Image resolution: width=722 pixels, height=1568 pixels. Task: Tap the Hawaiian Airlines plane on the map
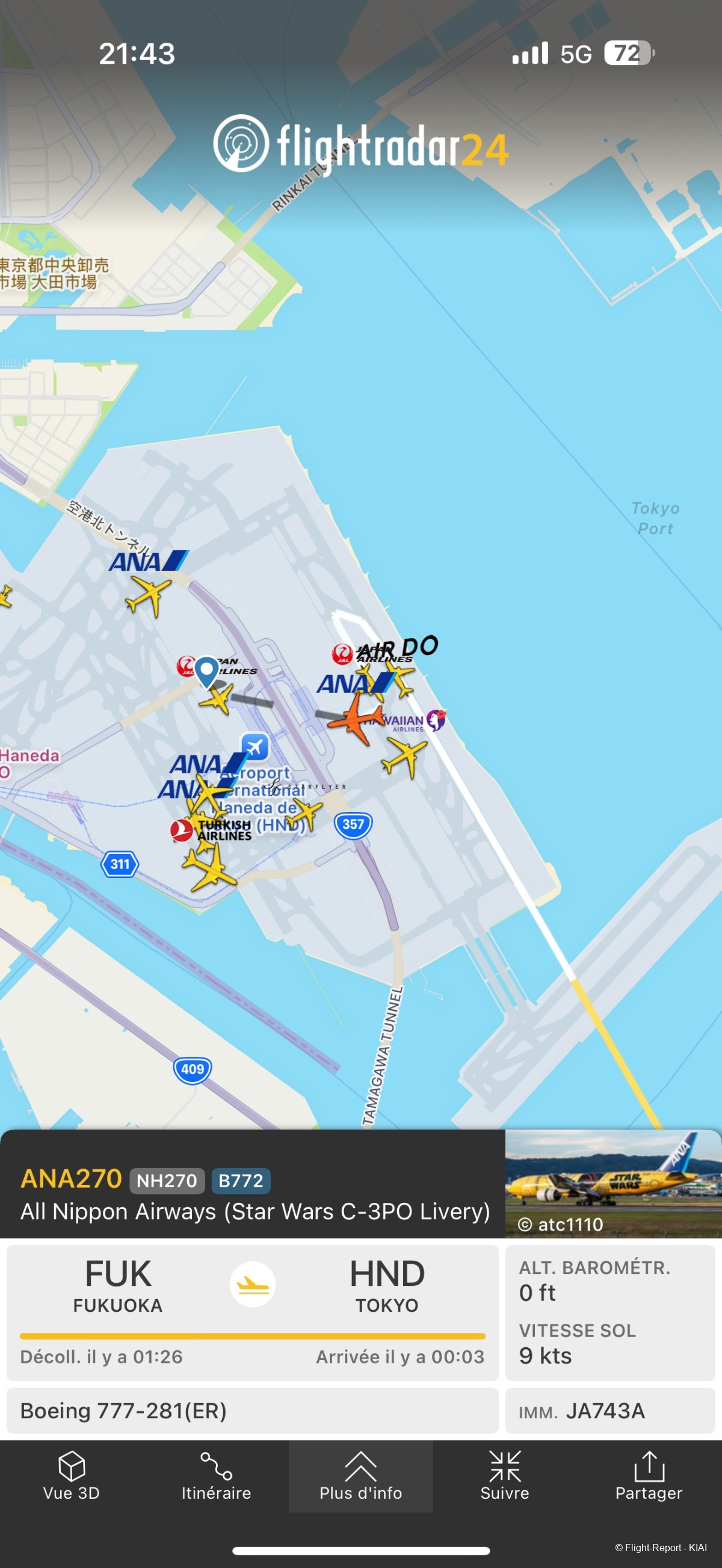(404, 757)
